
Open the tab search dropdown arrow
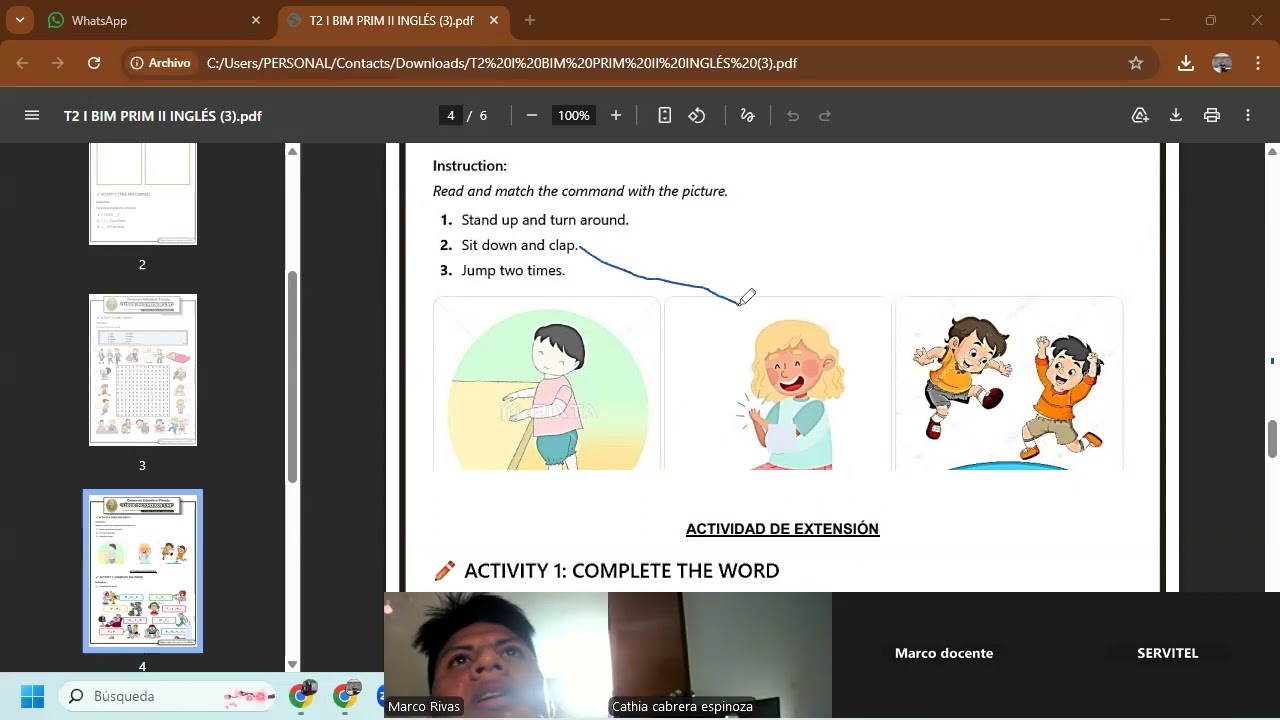(x=19, y=20)
